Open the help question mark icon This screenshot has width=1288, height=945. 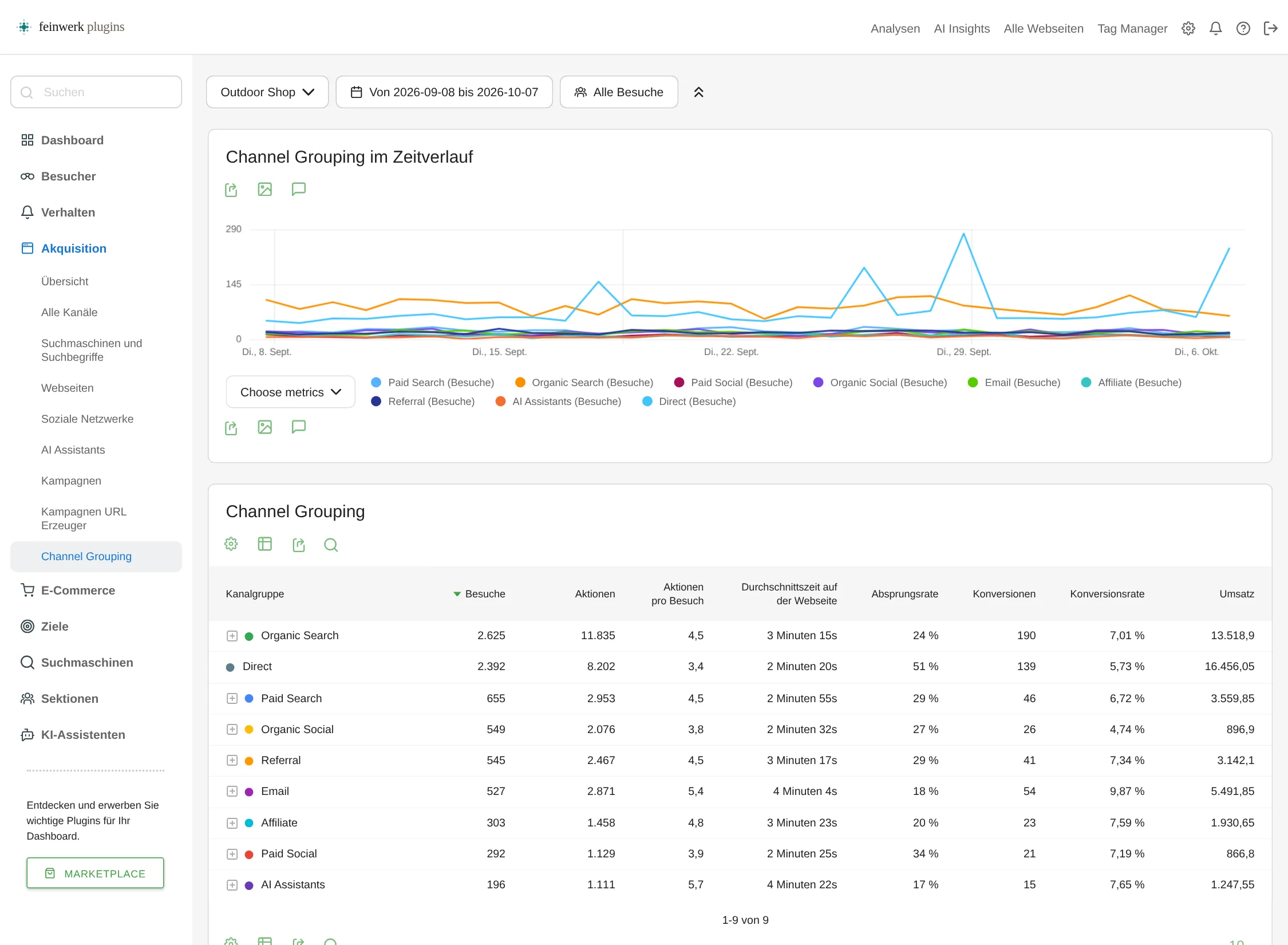pos(1243,29)
